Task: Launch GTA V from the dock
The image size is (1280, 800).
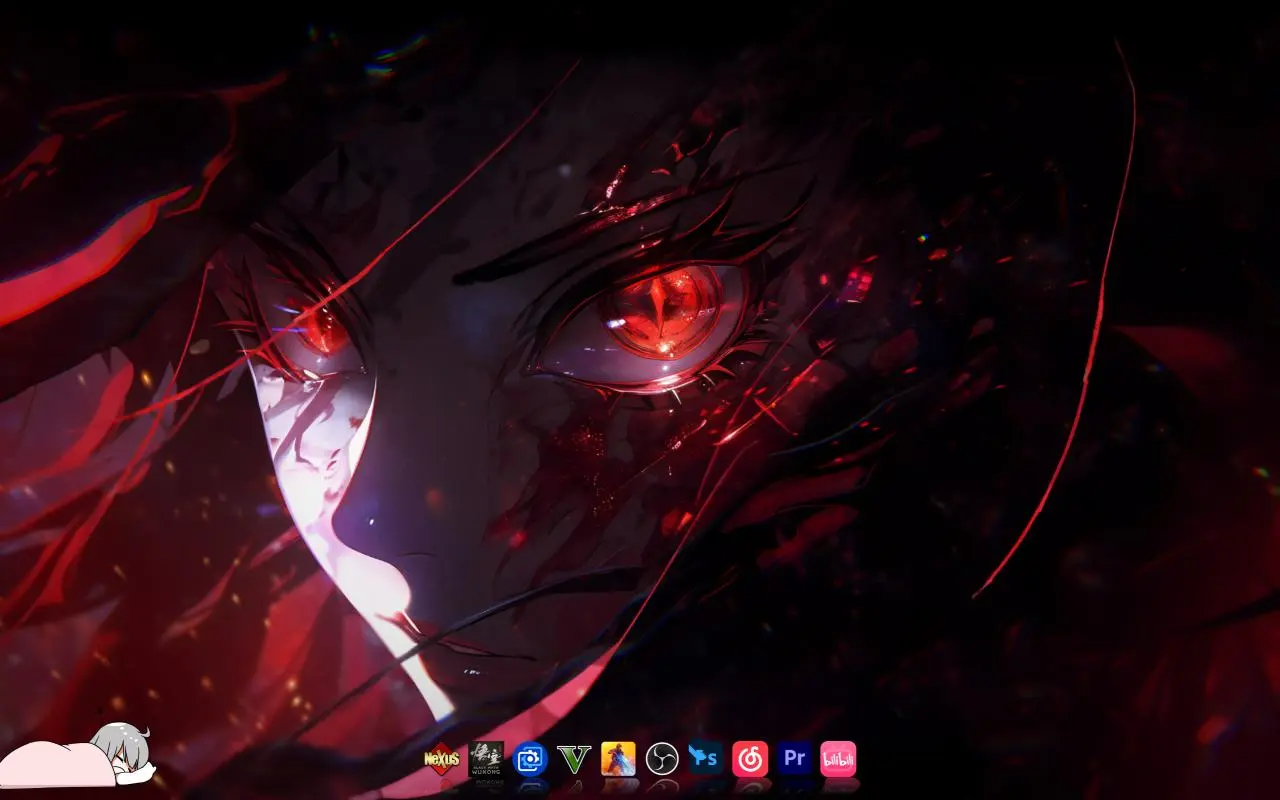Action: click(x=574, y=759)
